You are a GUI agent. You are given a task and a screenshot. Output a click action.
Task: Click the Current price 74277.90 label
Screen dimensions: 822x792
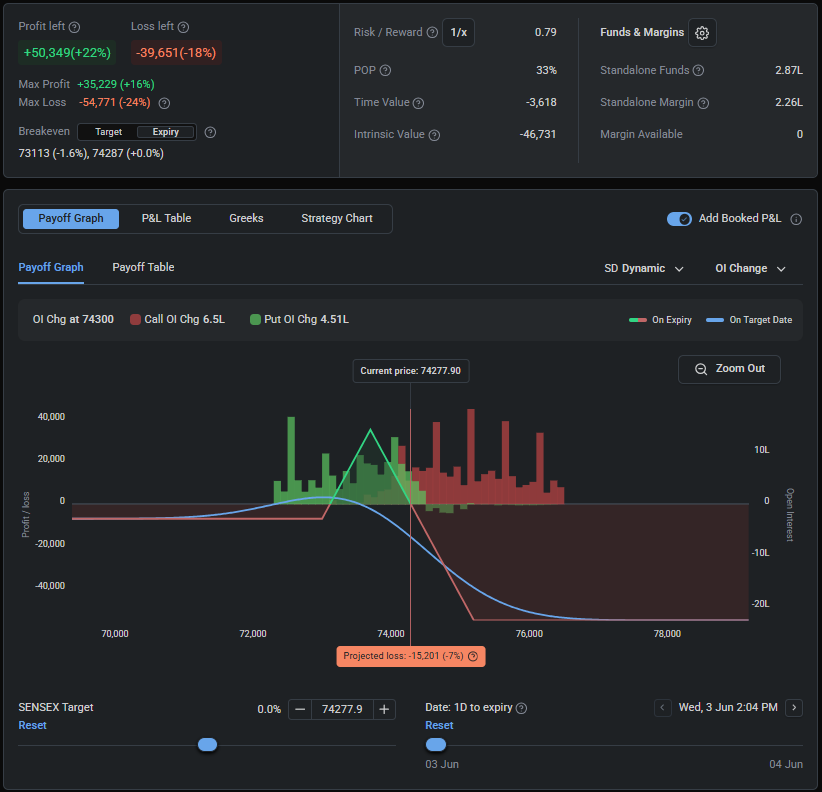pos(410,371)
